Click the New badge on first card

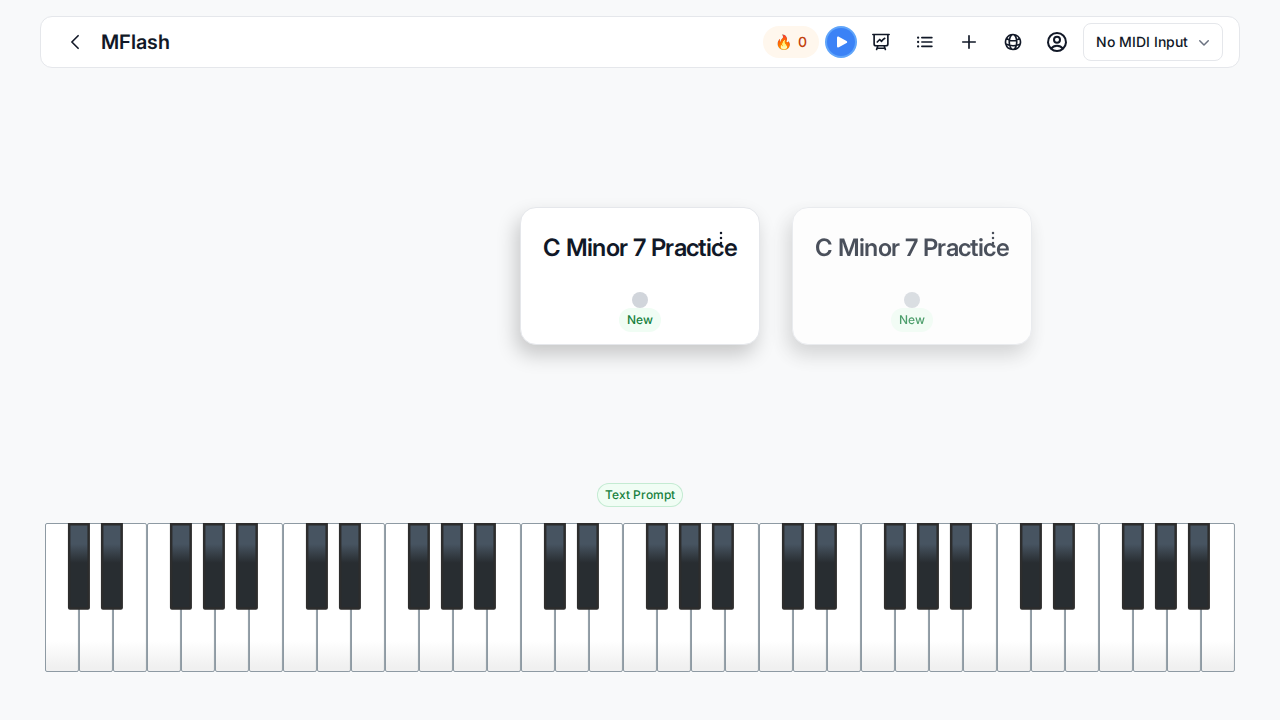click(640, 320)
